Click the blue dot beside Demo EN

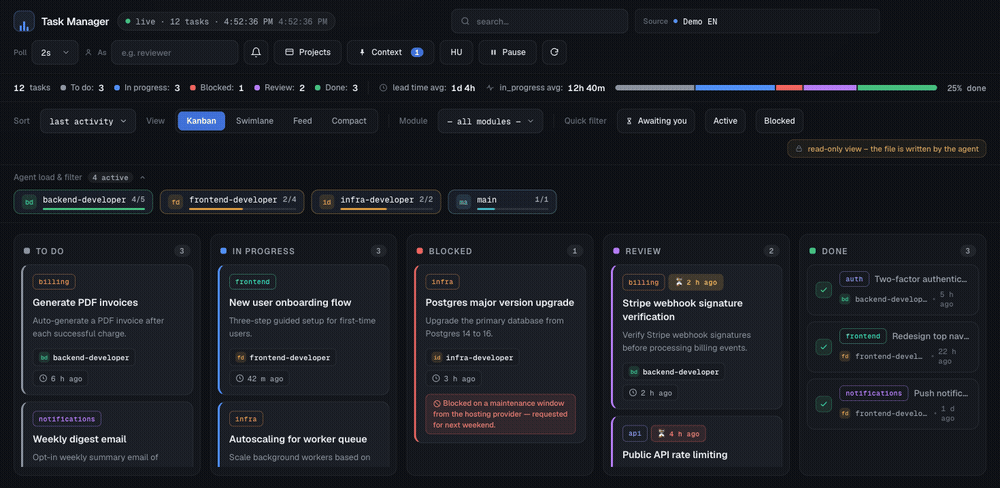(x=675, y=21)
